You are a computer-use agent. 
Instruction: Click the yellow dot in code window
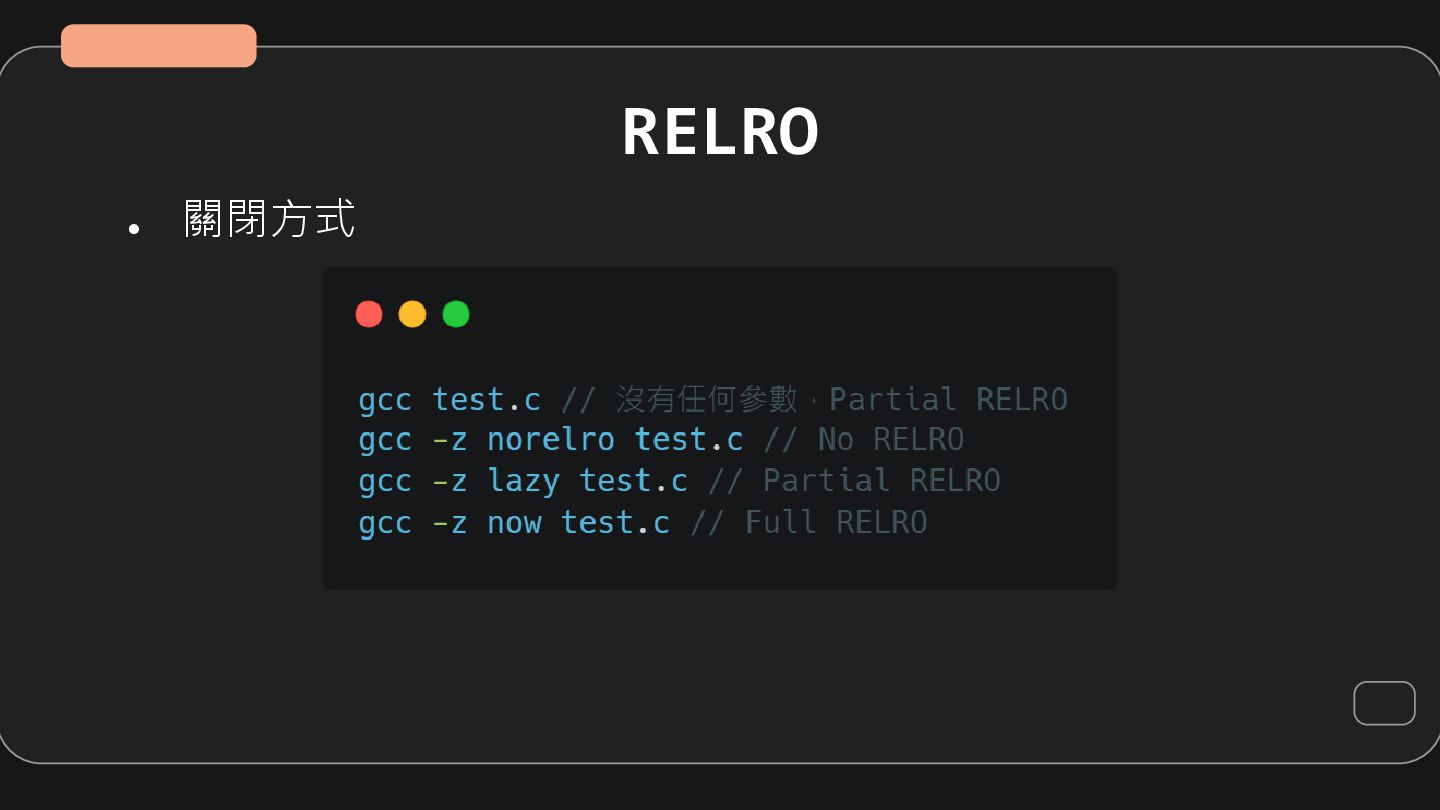(412, 314)
